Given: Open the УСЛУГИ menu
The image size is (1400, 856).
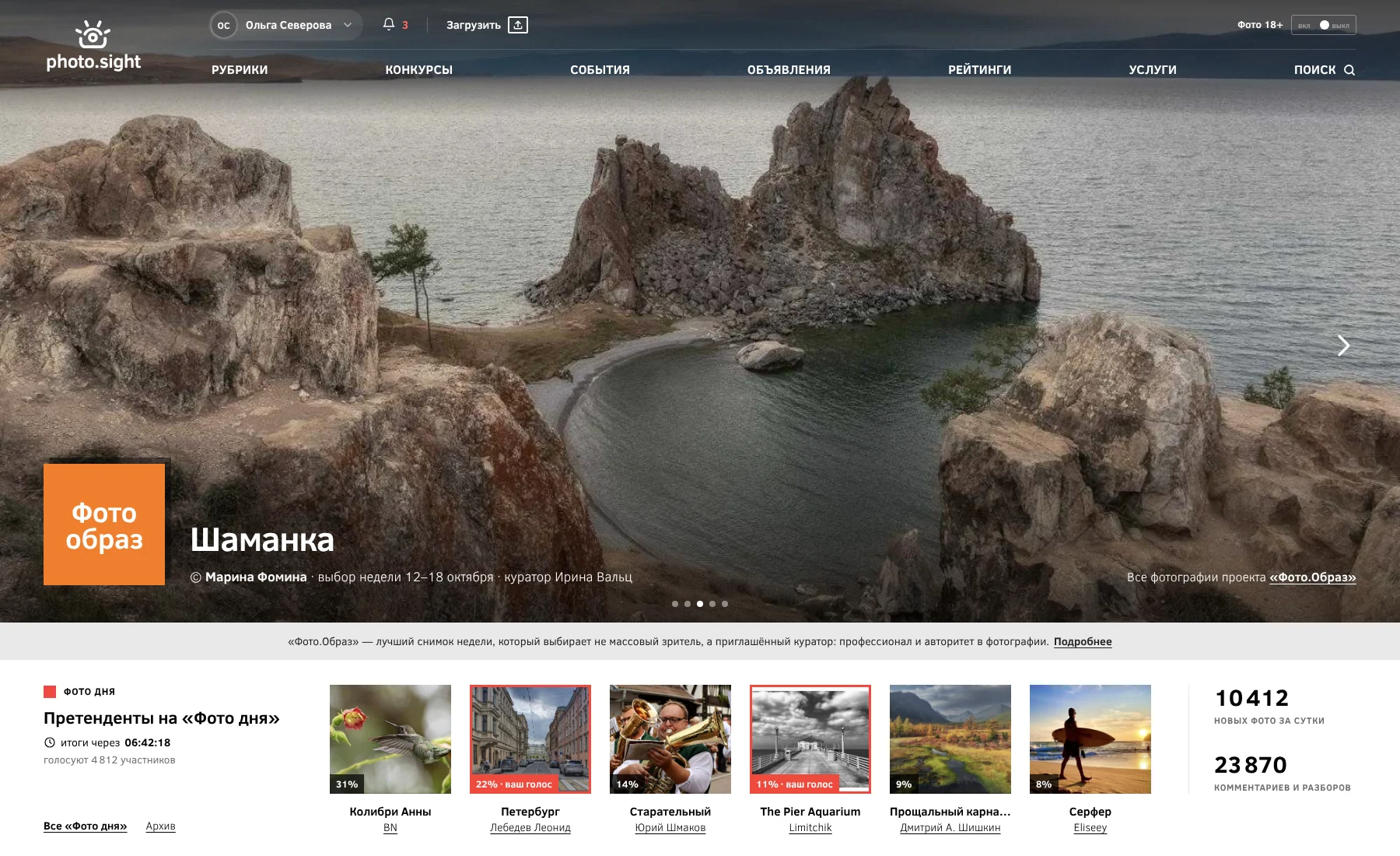Looking at the screenshot, I should (1153, 70).
